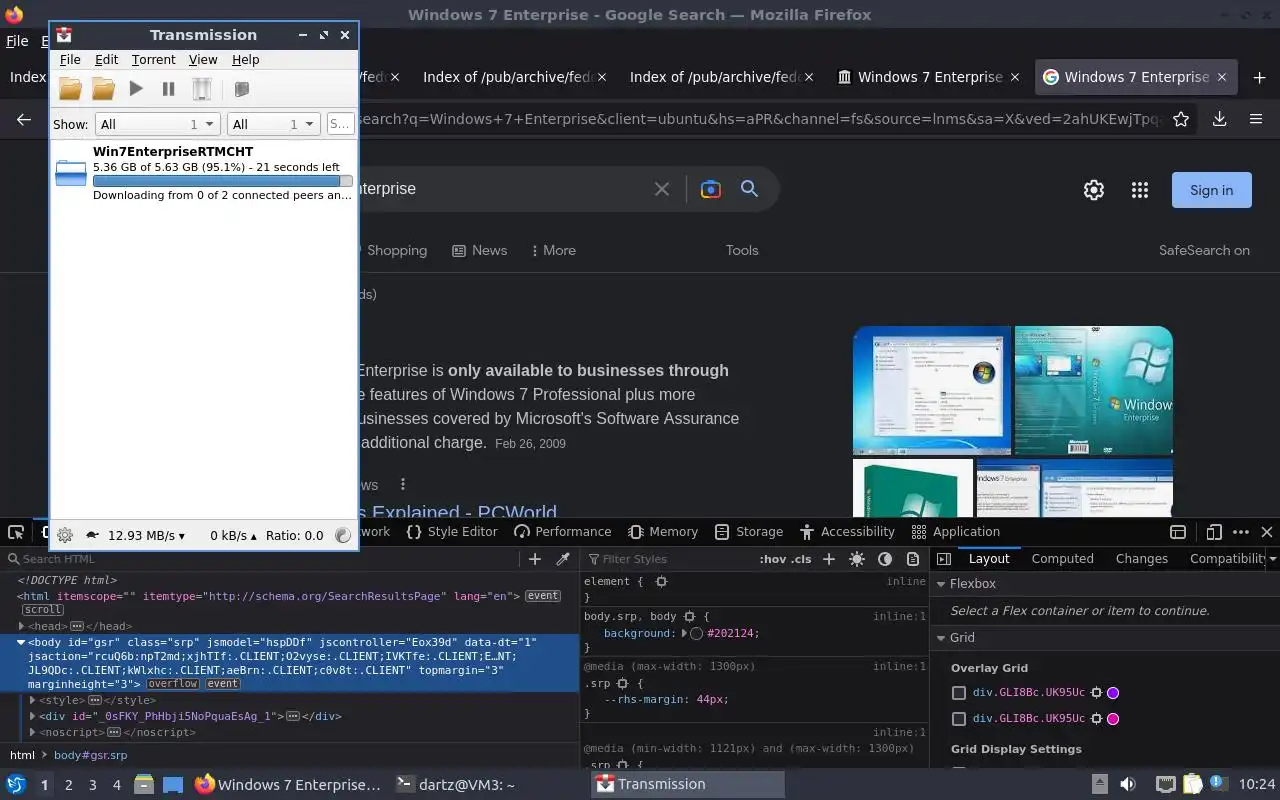This screenshot has width=1280, height=800.
Task: Toggle light color scheme simulation sun icon
Action: pyautogui.click(x=857, y=559)
